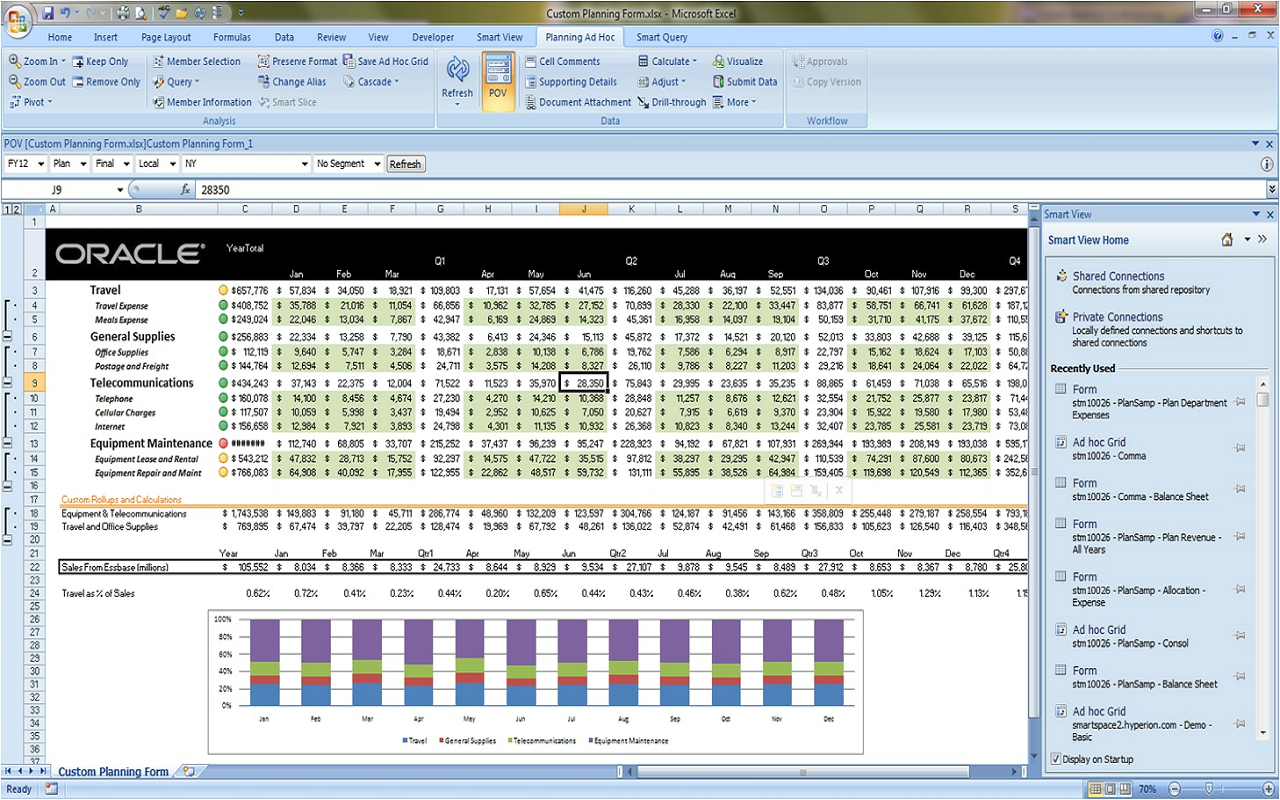Select the Submit Data icon

click(745, 81)
